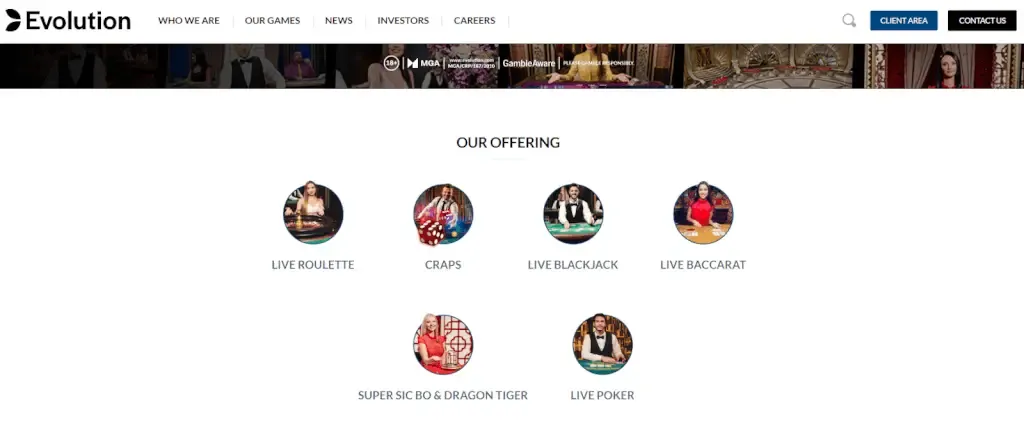Open the CAREERS menu item
1024x440 pixels.
pyautogui.click(x=474, y=21)
